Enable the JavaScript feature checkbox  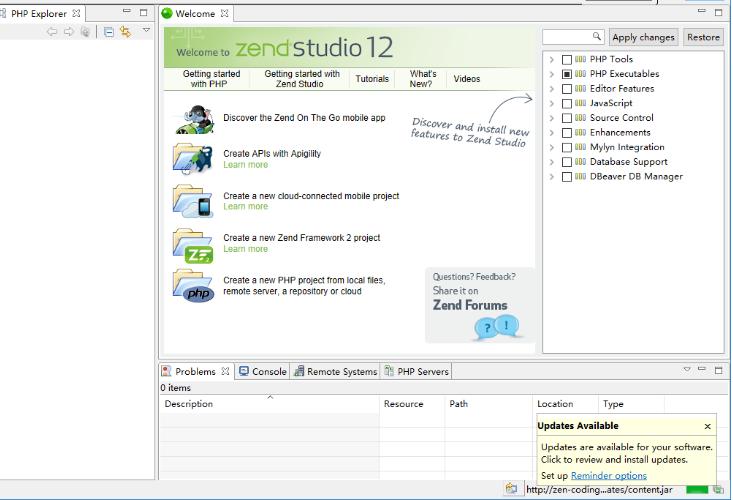(x=567, y=104)
